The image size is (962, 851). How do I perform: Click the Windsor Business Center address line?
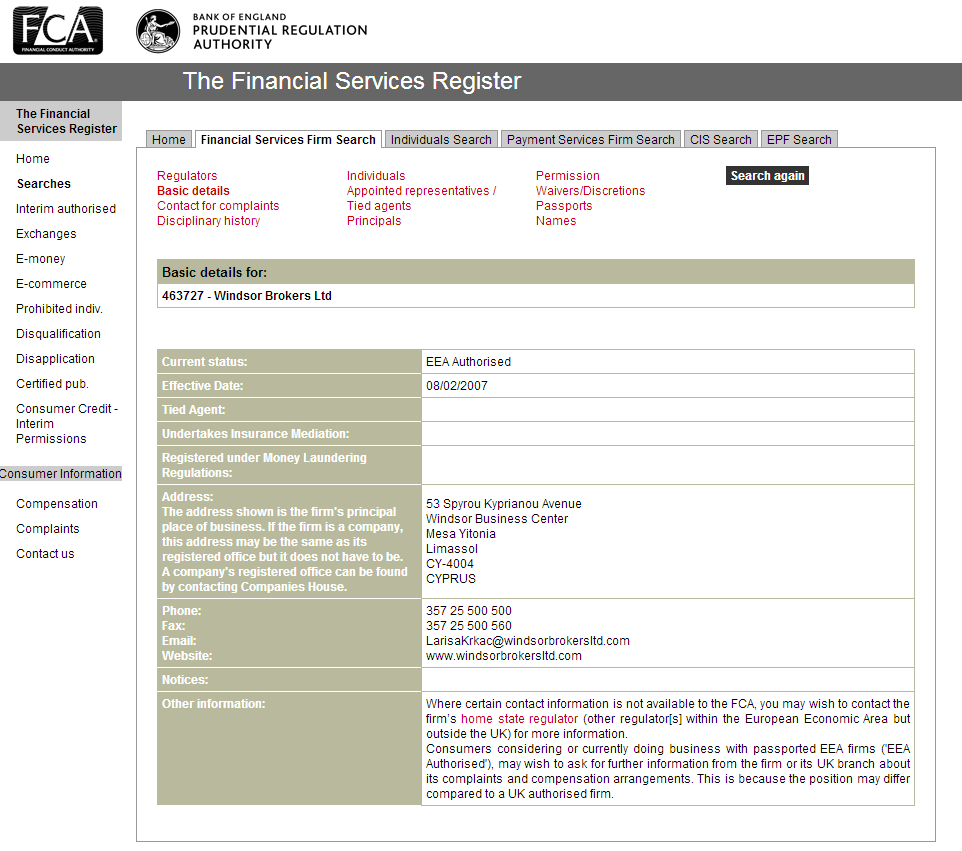pyautogui.click(x=497, y=518)
